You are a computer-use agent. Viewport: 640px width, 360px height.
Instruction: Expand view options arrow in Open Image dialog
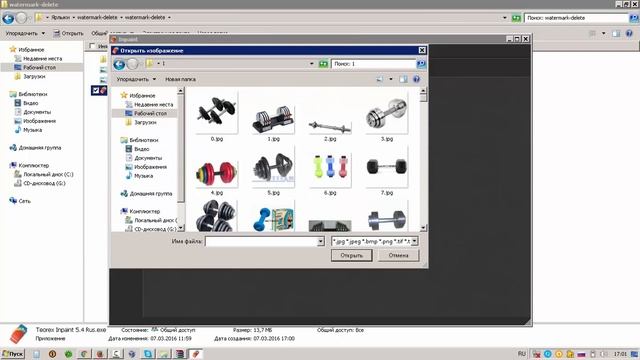coord(391,79)
